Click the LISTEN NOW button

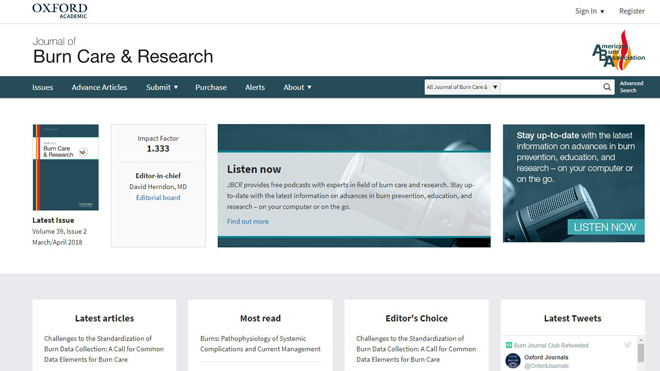(x=605, y=227)
